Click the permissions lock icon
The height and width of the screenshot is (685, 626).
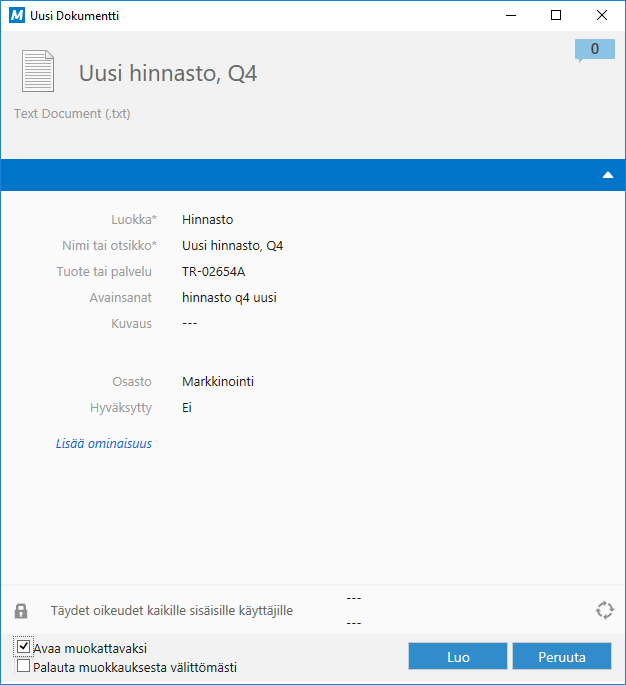point(21,610)
